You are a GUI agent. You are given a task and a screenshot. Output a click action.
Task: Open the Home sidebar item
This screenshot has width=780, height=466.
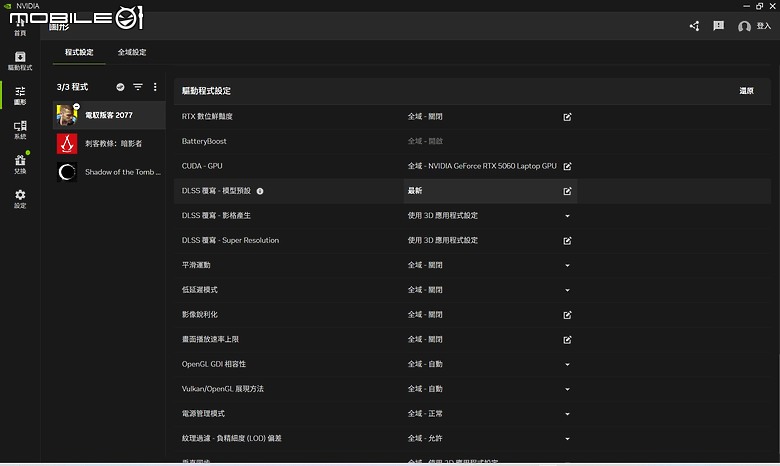[x=20, y=27]
